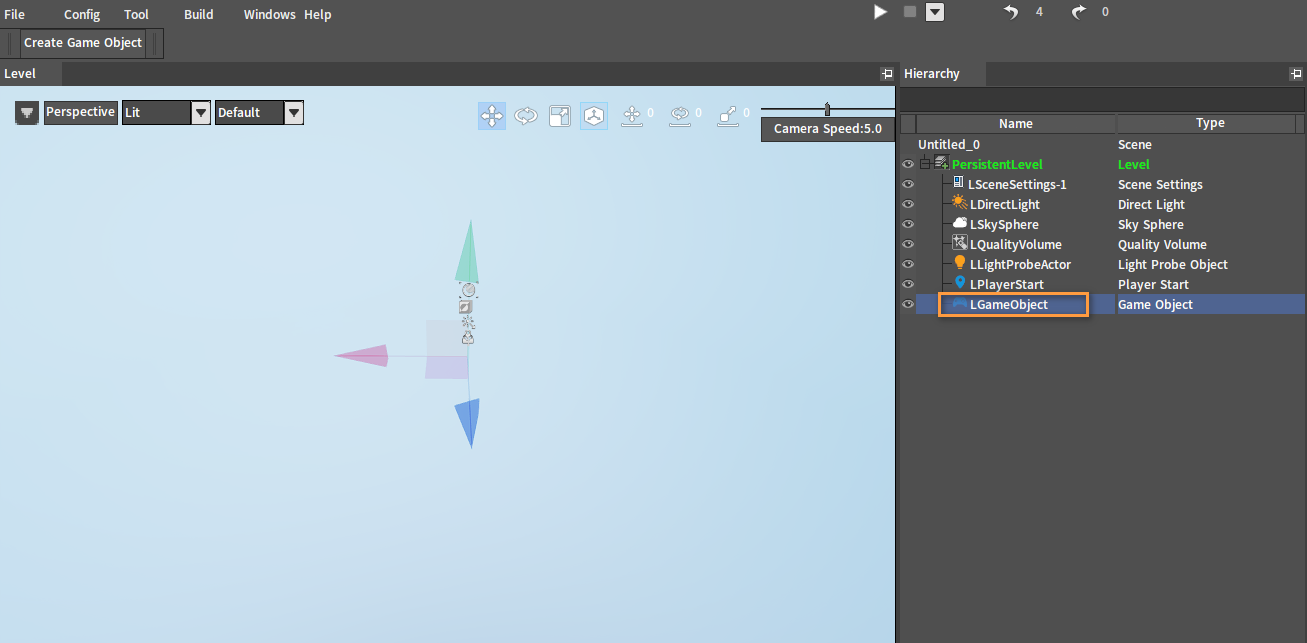Image resolution: width=1307 pixels, height=643 pixels.
Task: Select LLightProbeActor in the hierarchy
Action: point(1020,265)
